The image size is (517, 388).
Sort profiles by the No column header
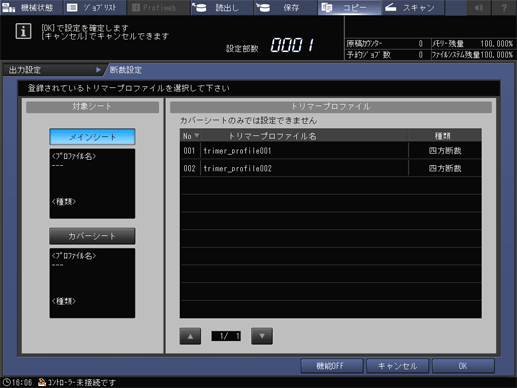pyautogui.click(x=191, y=136)
